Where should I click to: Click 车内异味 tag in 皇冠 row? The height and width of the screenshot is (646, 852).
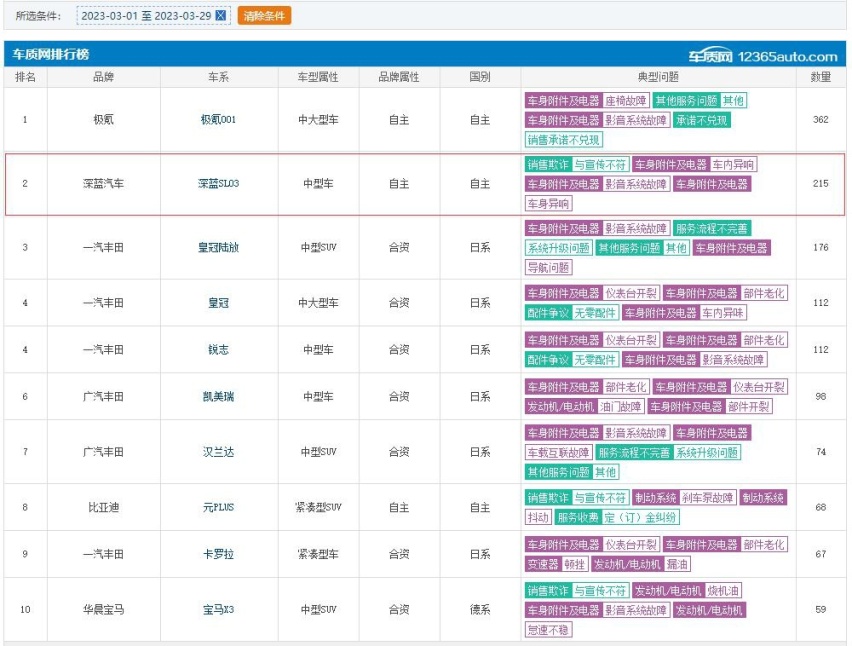click(722, 313)
